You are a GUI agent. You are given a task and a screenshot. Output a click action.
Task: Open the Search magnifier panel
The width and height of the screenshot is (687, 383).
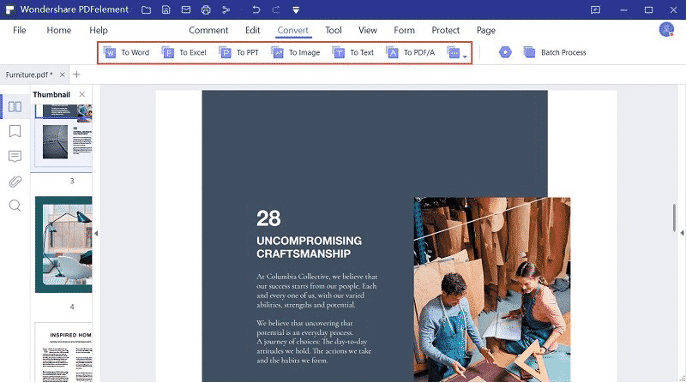coord(15,206)
